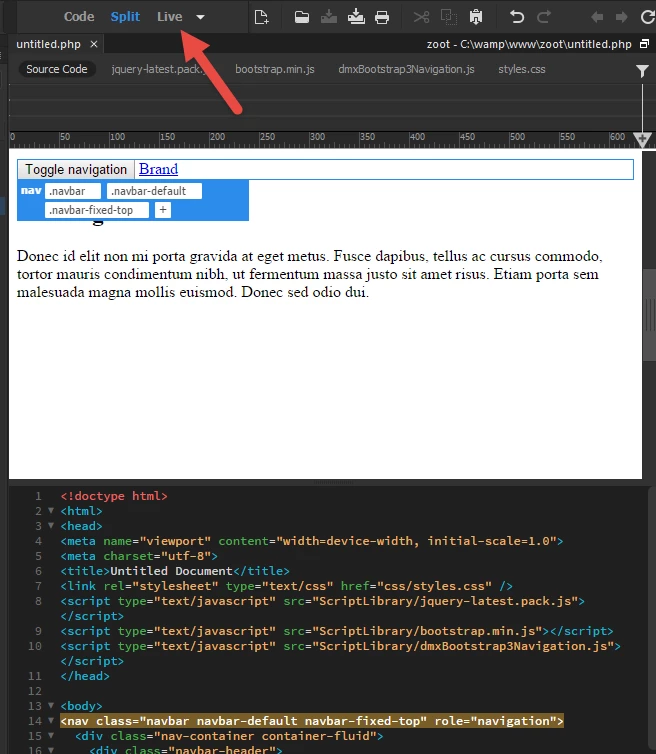Click the Print icon

[x=382, y=17]
